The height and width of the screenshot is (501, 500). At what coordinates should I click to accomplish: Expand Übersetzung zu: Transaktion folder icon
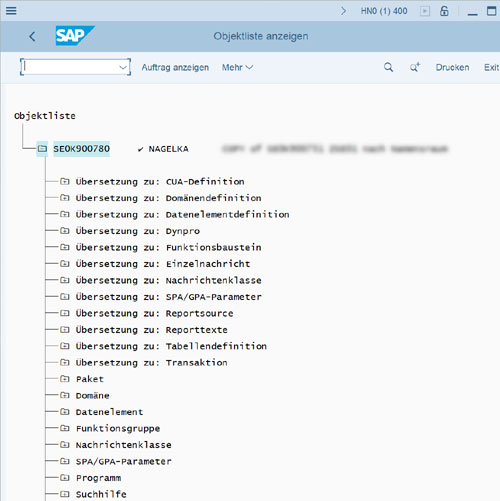65,362
